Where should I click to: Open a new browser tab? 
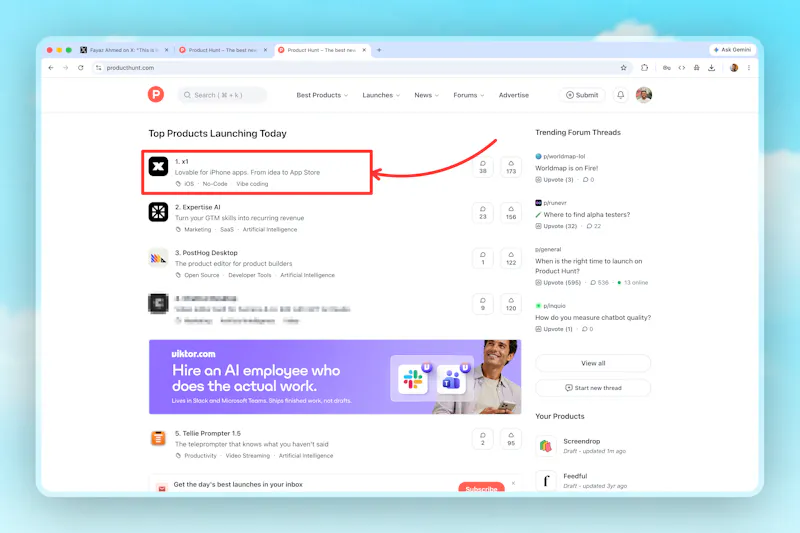click(x=379, y=50)
